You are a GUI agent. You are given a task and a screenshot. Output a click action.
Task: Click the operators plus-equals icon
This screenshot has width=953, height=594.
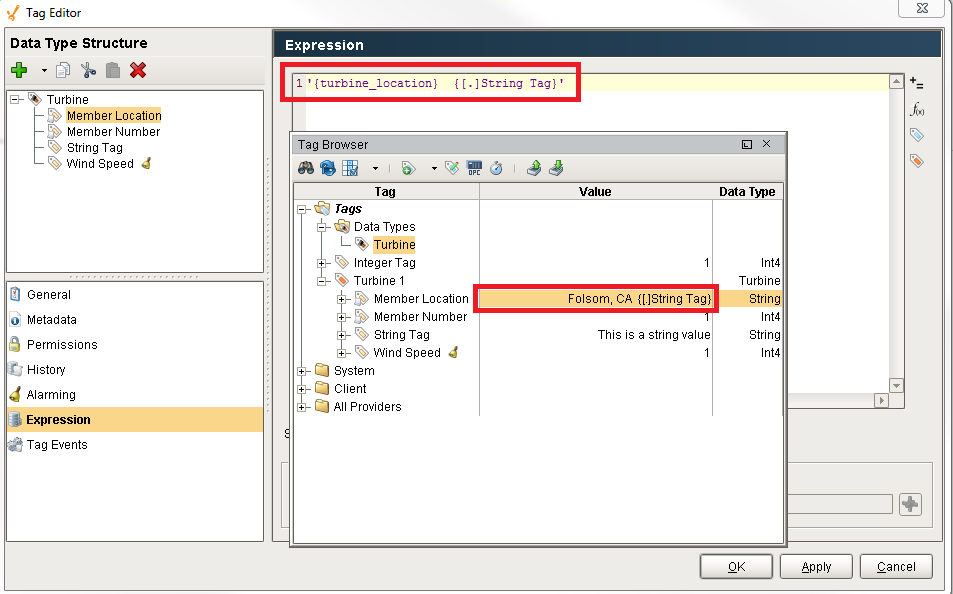916,84
